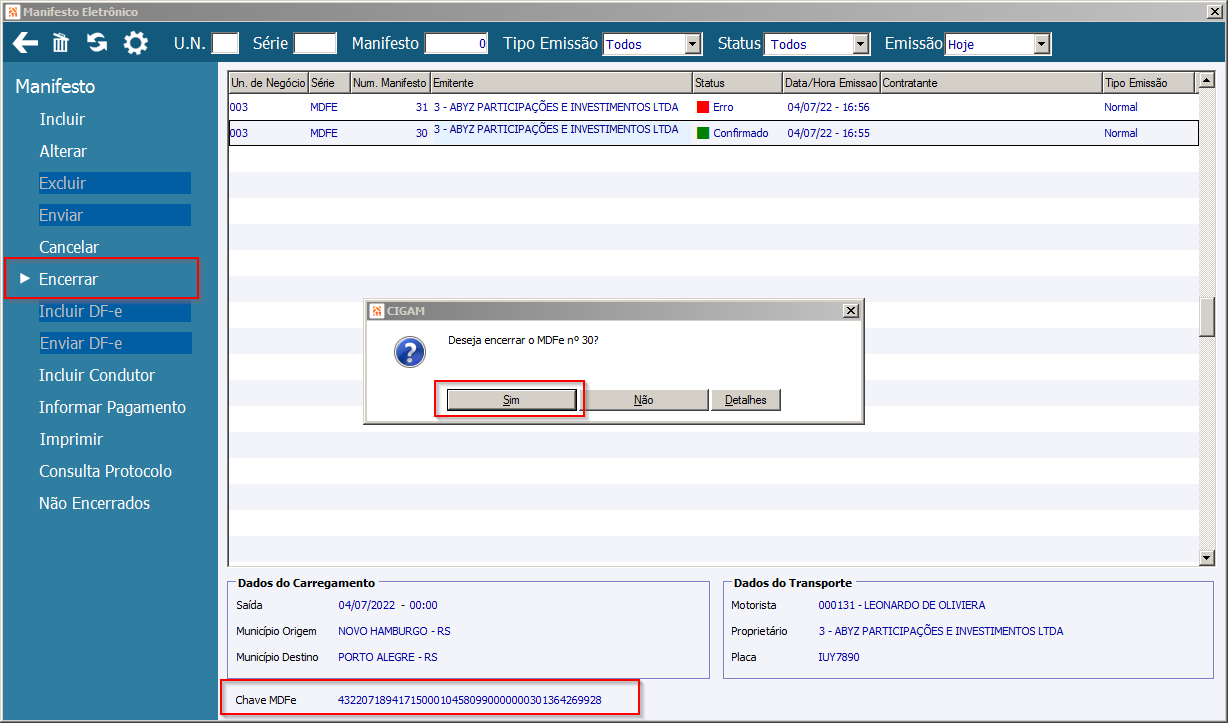Select Imprimir menu item

point(71,439)
